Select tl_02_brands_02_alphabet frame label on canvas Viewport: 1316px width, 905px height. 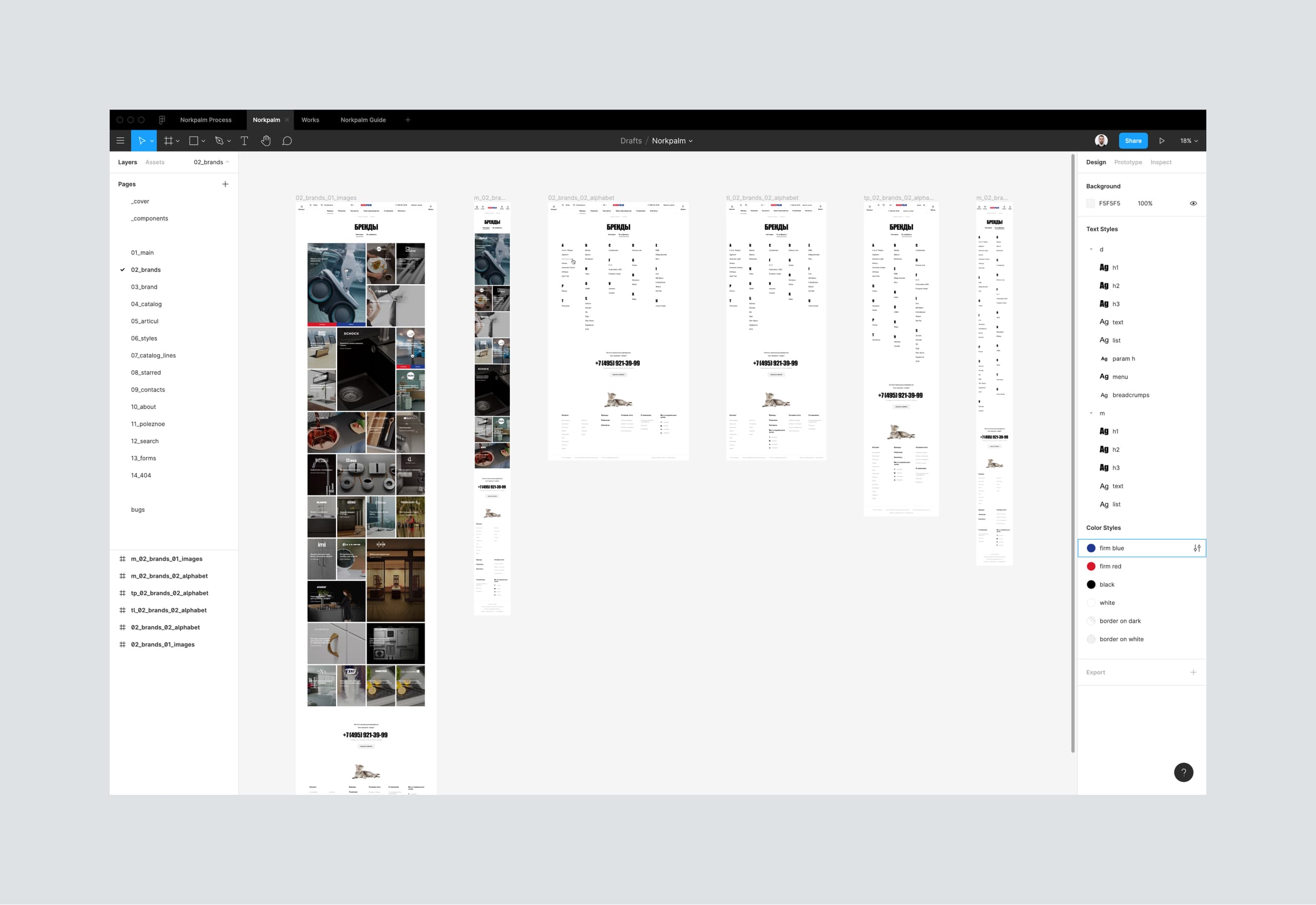coord(762,198)
